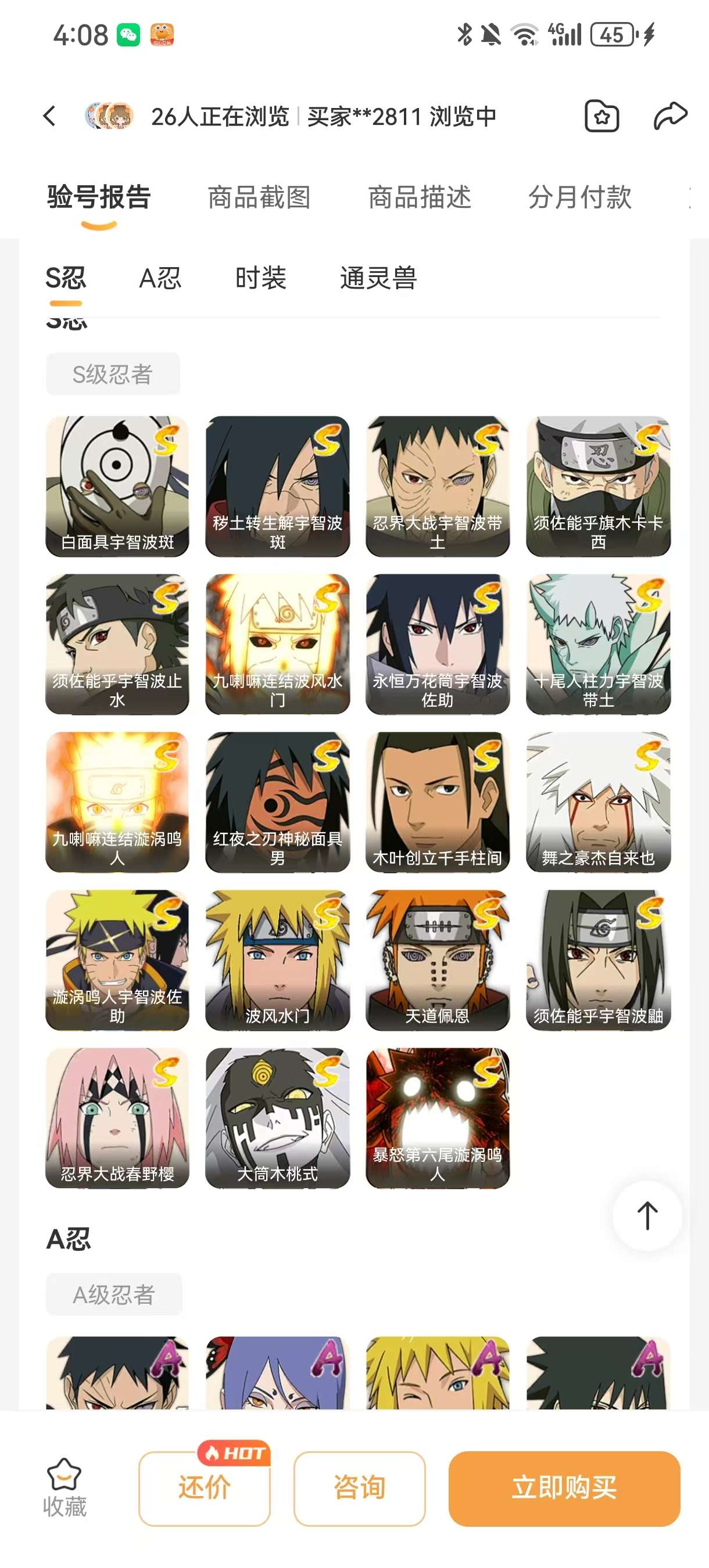Tap the back arrow icon
Viewport: 709px width, 1568px height.
point(50,116)
